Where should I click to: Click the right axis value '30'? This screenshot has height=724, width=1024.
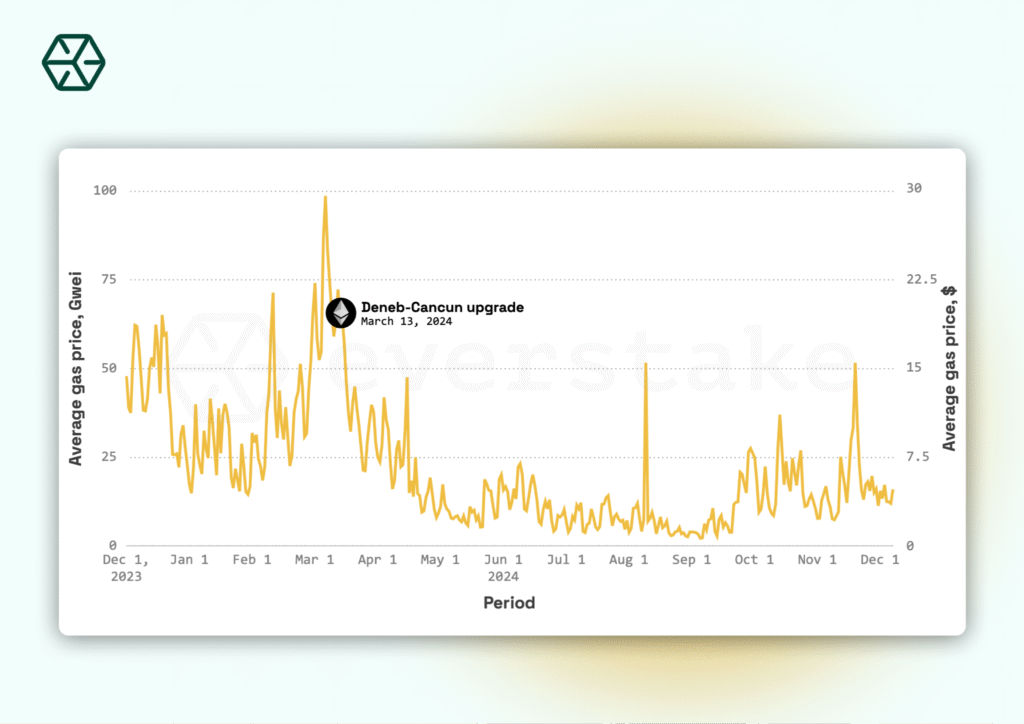(914, 188)
